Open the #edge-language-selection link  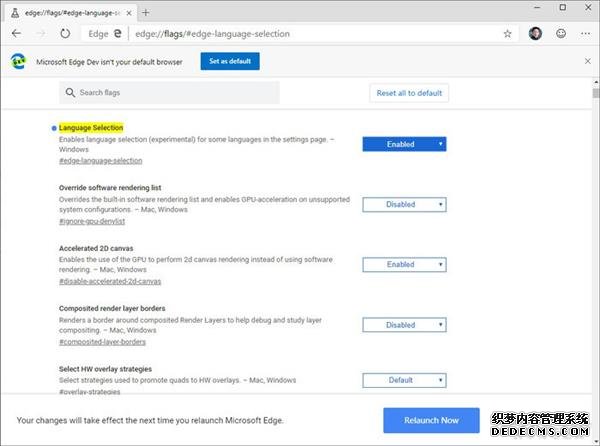tap(101, 161)
